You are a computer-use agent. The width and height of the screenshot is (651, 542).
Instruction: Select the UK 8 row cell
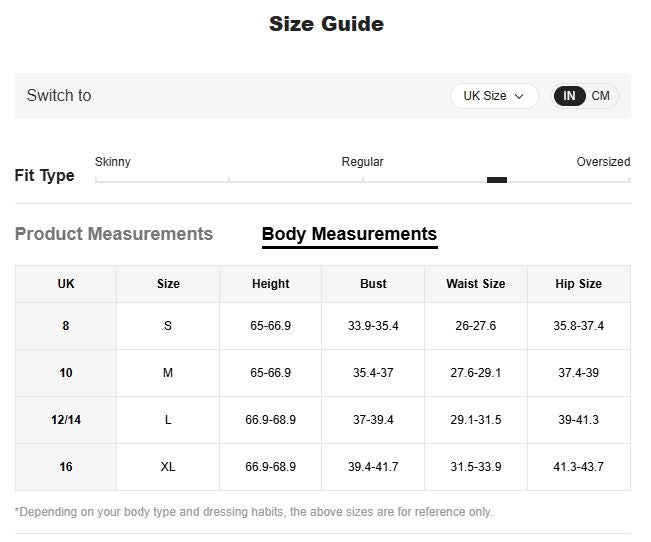click(66, 326)
